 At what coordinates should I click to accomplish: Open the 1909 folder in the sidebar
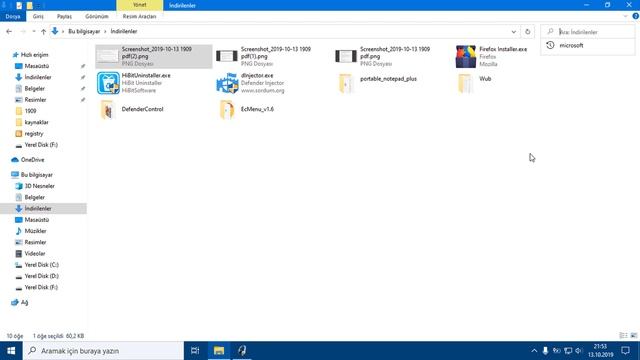[30, 111]
